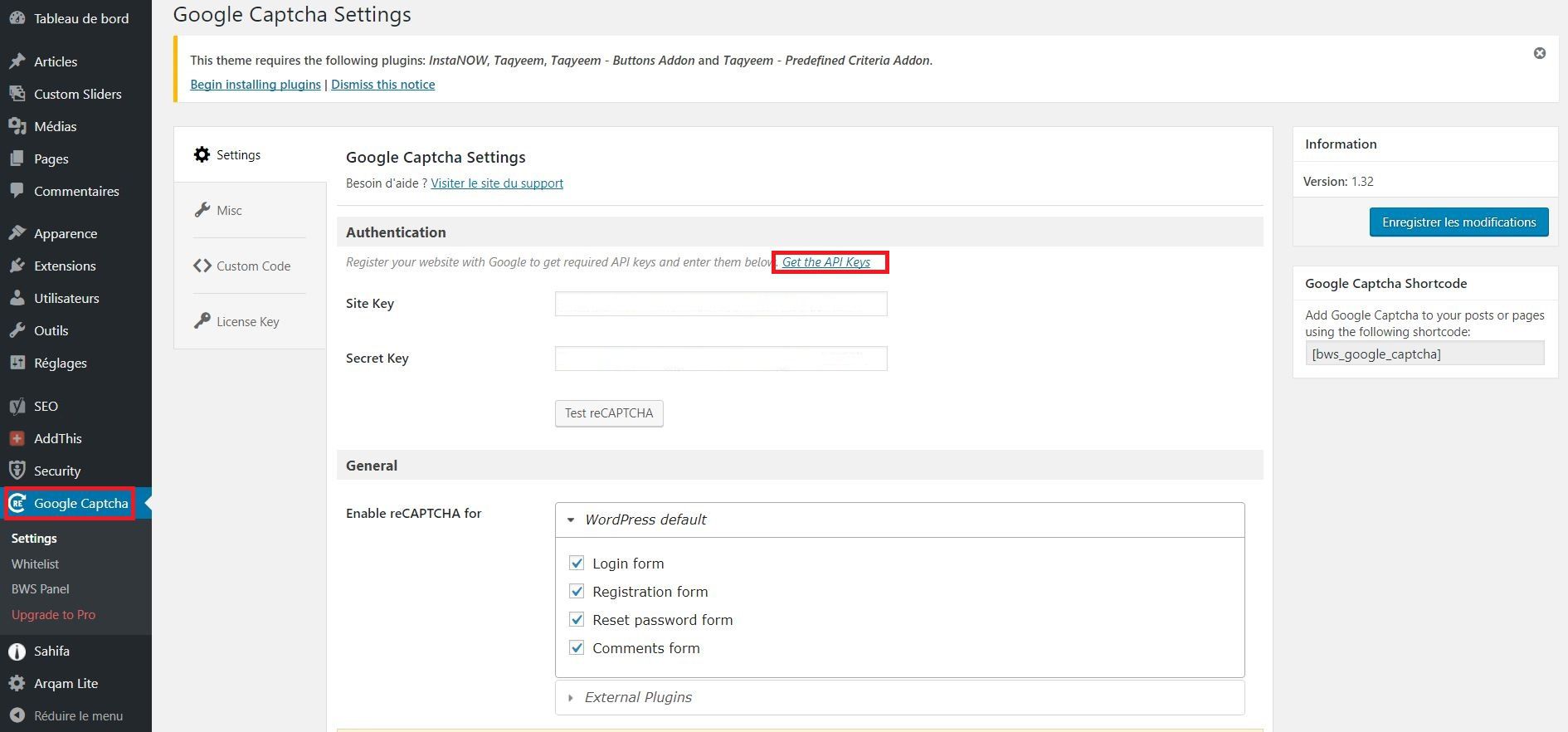Screen dimensions: 1568x732
Task: Click the Réglages sliders icon
Action: (17, 363)
